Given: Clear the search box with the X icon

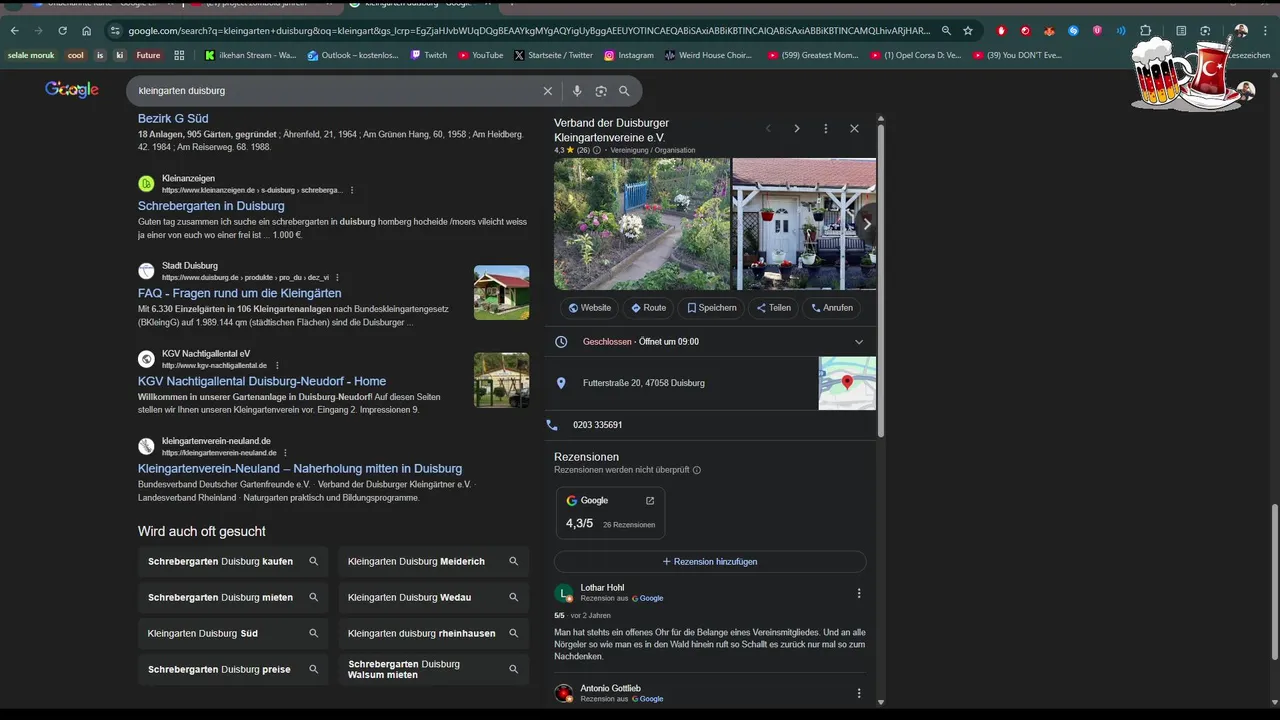Looking at the screenshot, I should pyautogui.click(x=548, y=91).
